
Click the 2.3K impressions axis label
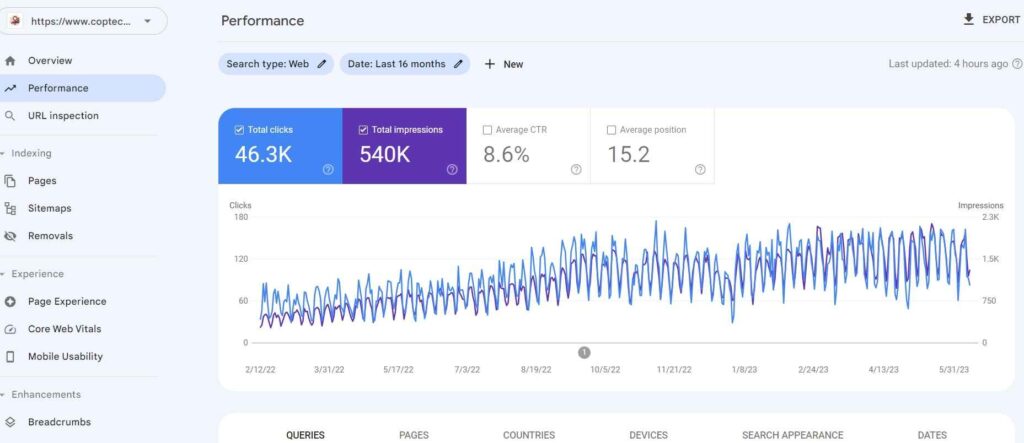point(990,217)
